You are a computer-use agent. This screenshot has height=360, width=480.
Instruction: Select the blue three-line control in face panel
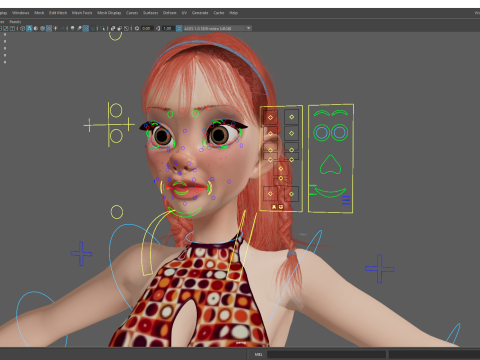point(346,200)
